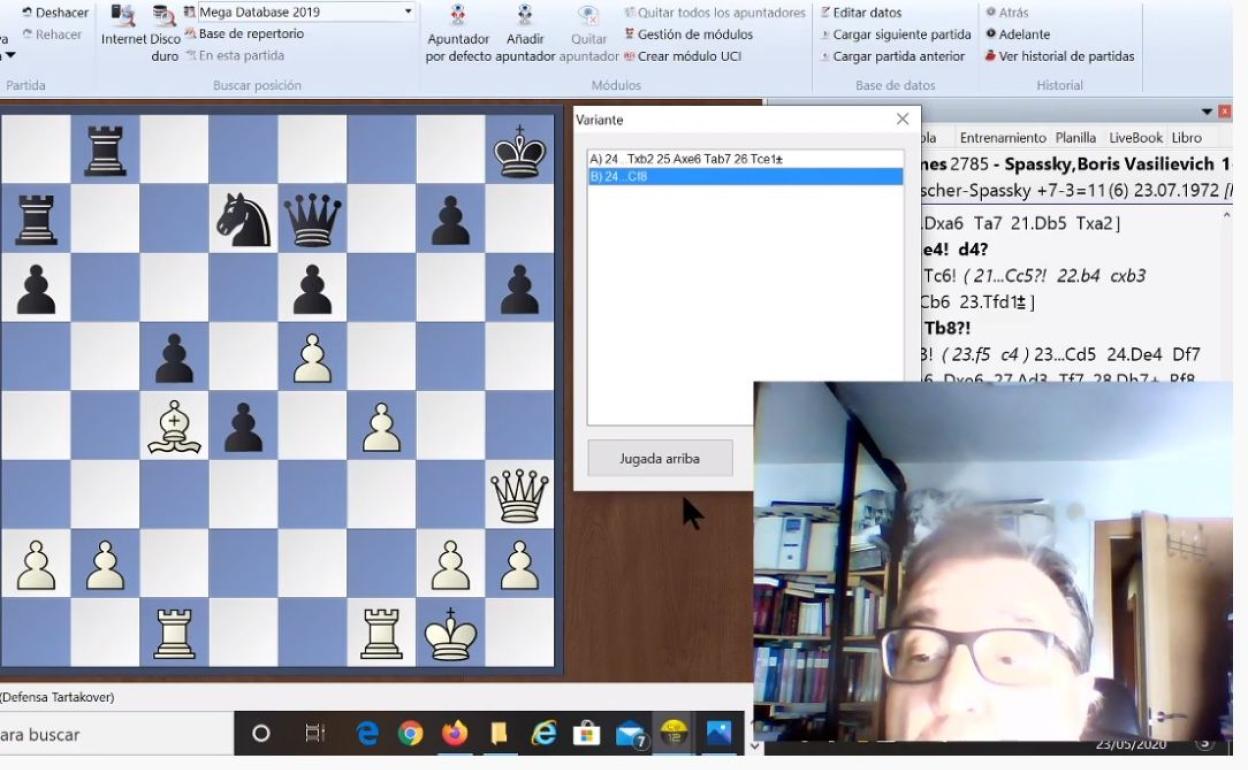The width and height of the screenshot is (1248, 770).
Task: Close the Variante dialog
Action: tap(902, 119)
